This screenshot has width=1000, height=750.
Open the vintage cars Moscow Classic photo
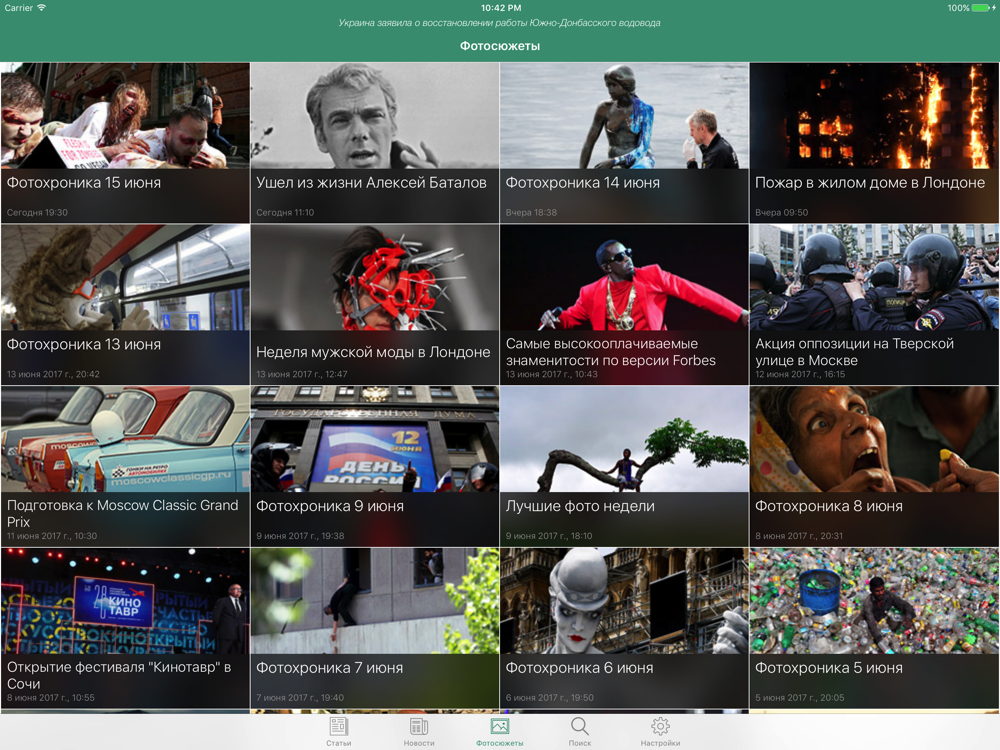pyautogui.click(x=125, y=439)
